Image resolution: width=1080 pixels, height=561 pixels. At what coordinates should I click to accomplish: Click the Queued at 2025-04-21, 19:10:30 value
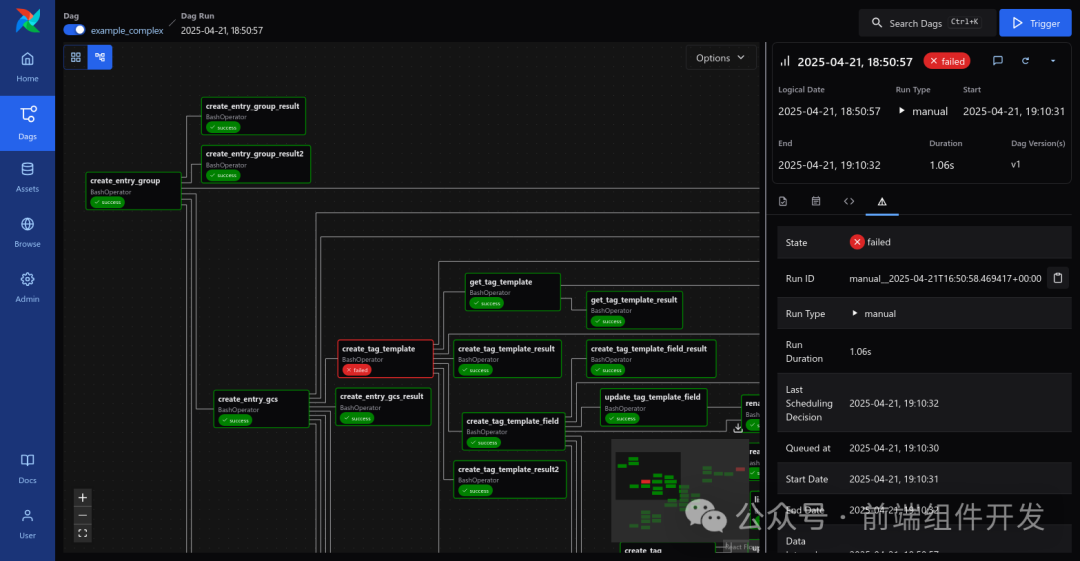[893, 448]
